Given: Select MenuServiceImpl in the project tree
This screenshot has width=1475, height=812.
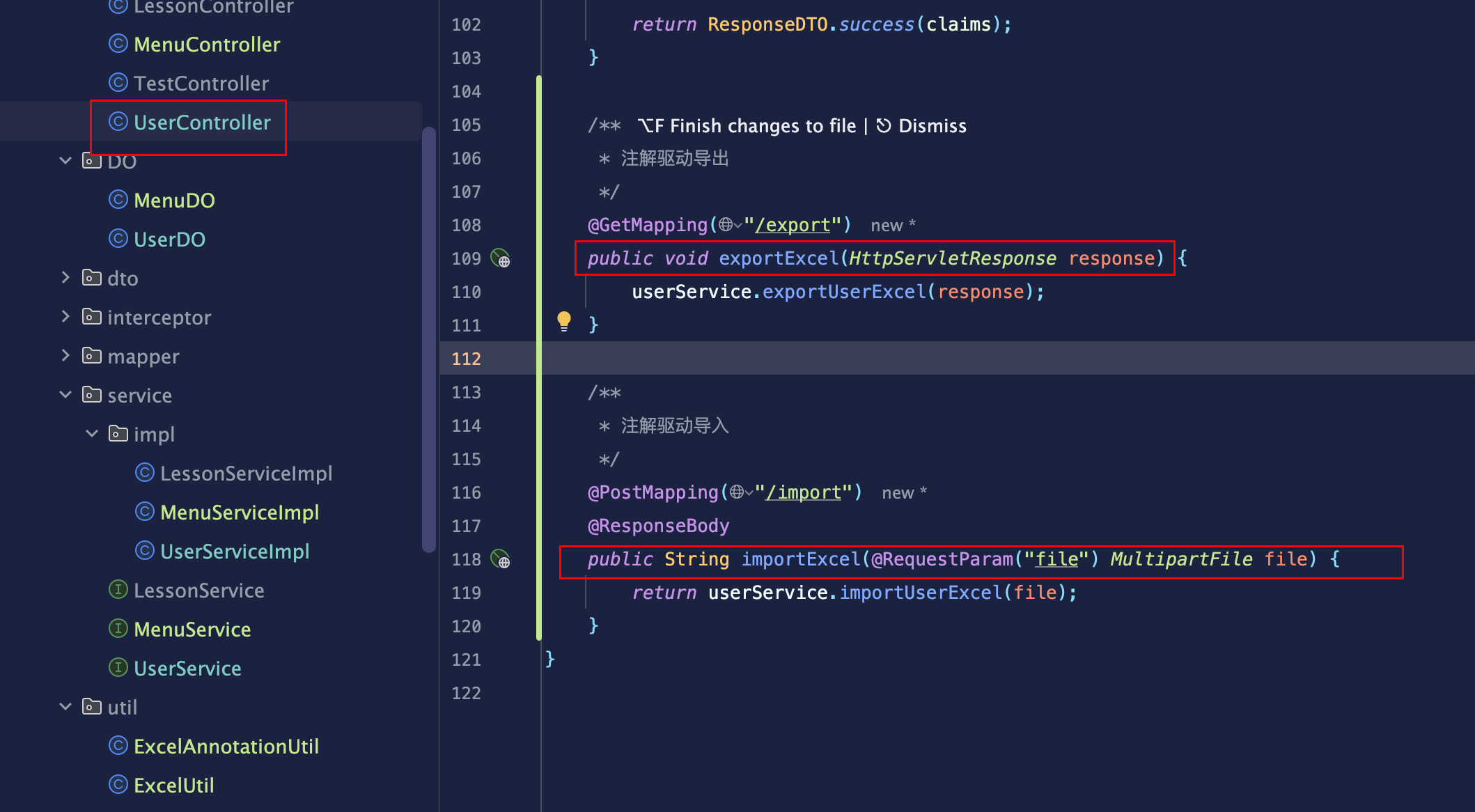Looking at the screenshot, I should pyautogui.click(x=240, y=513).
